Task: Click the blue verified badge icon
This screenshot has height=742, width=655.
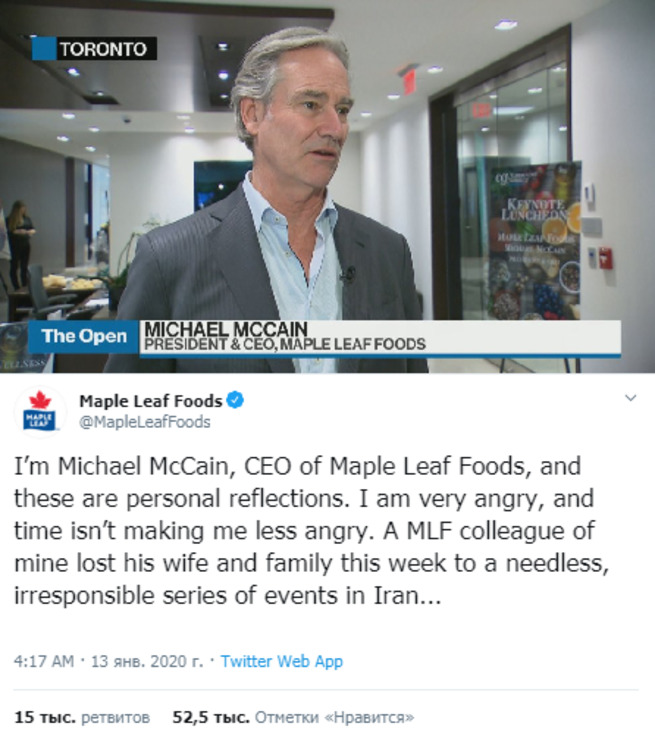Action: [x=235, y=400]
